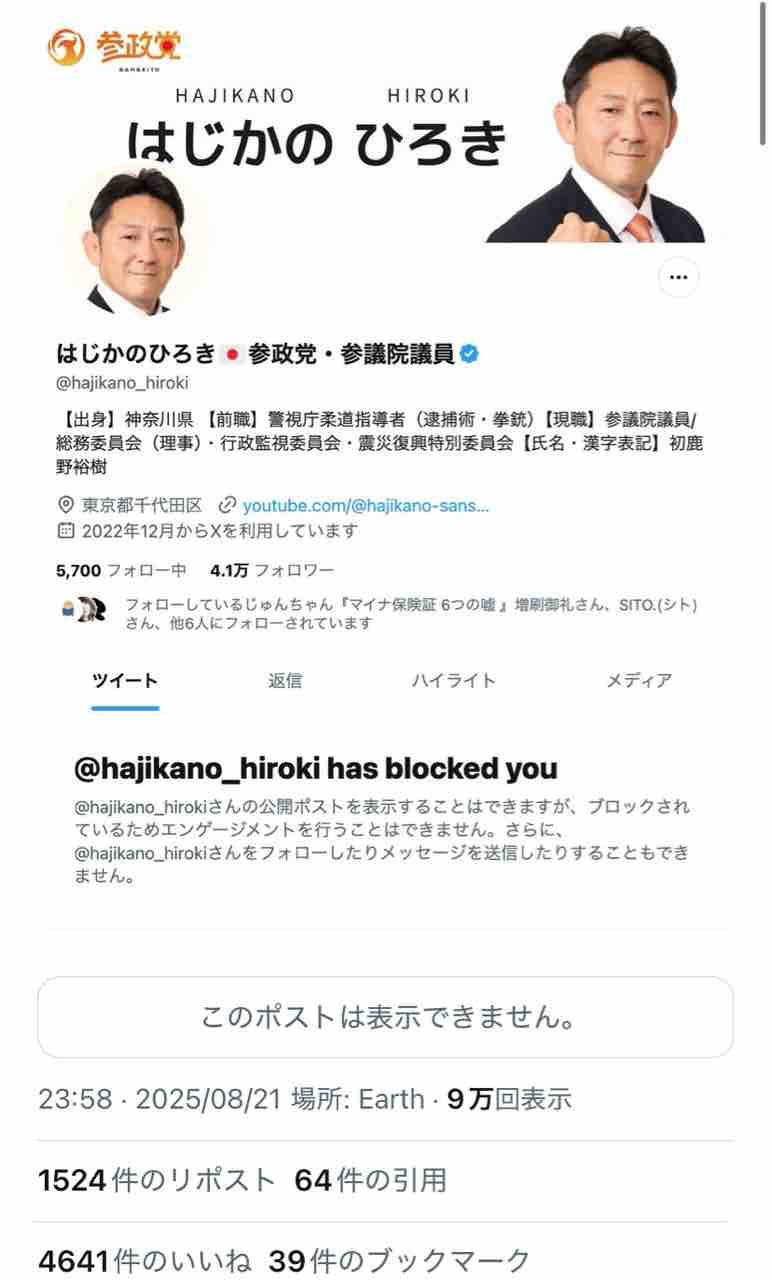
Task: View the 4.1万 フォロワー list
Action: click(x=272, y=571)
